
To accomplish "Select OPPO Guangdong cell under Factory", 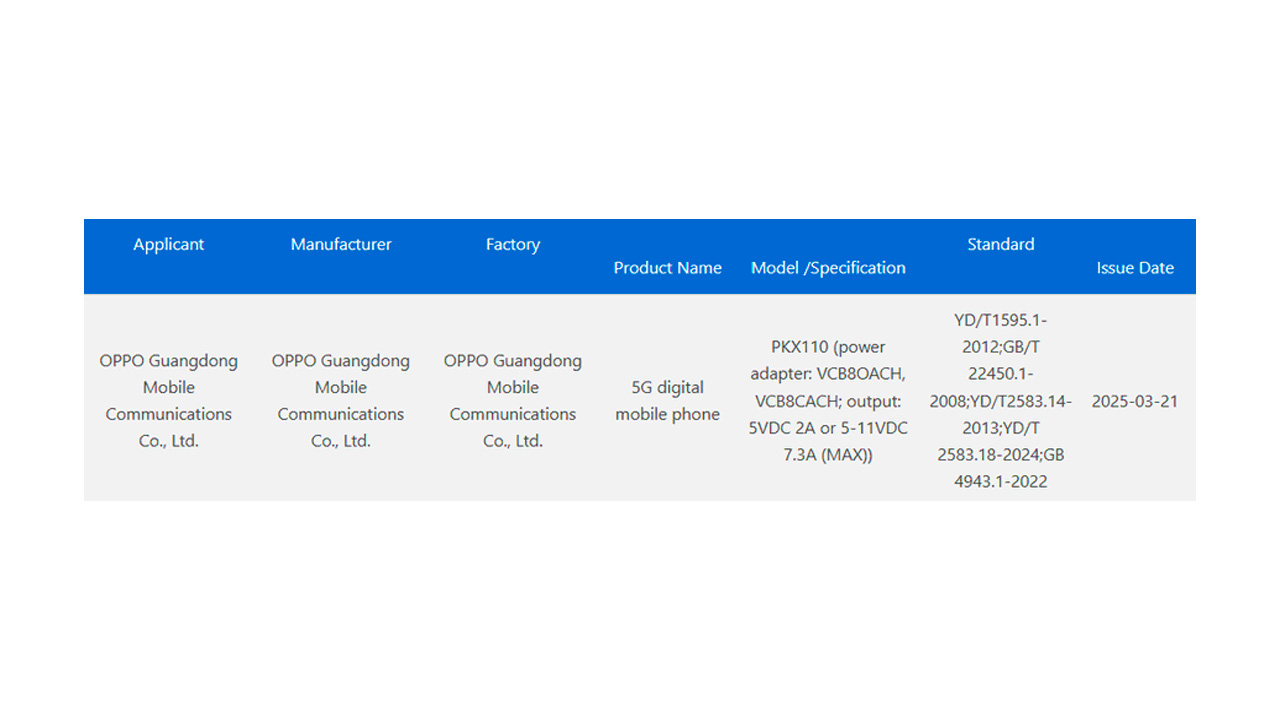I will [x=513, y=401].
